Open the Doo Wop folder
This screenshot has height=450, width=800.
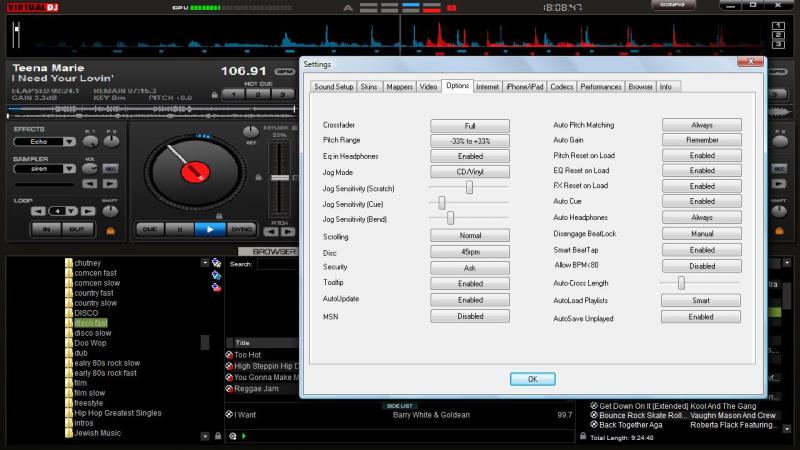(90, 343)
